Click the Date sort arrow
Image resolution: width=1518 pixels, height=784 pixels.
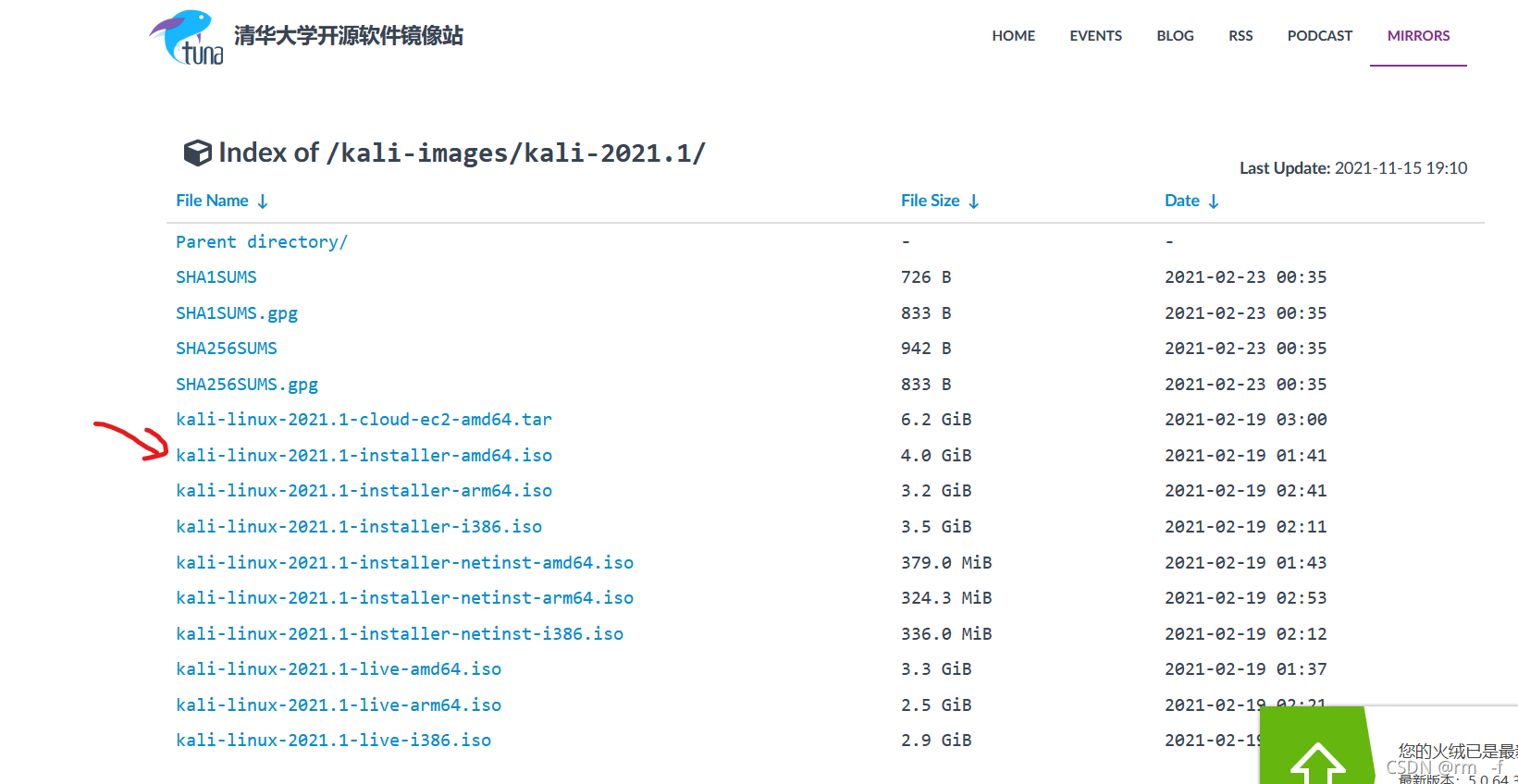1214,202
